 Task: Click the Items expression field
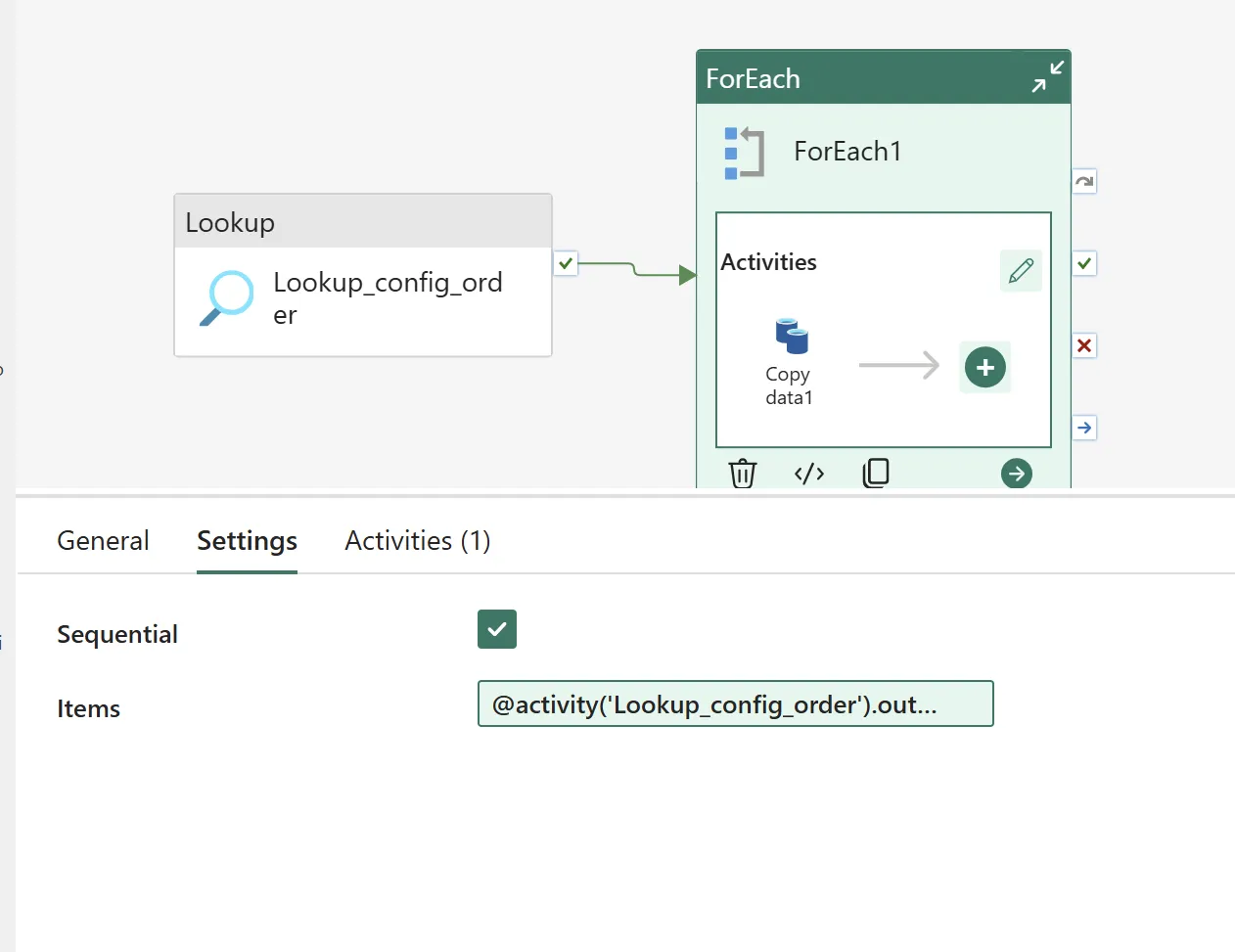point(736,703)
